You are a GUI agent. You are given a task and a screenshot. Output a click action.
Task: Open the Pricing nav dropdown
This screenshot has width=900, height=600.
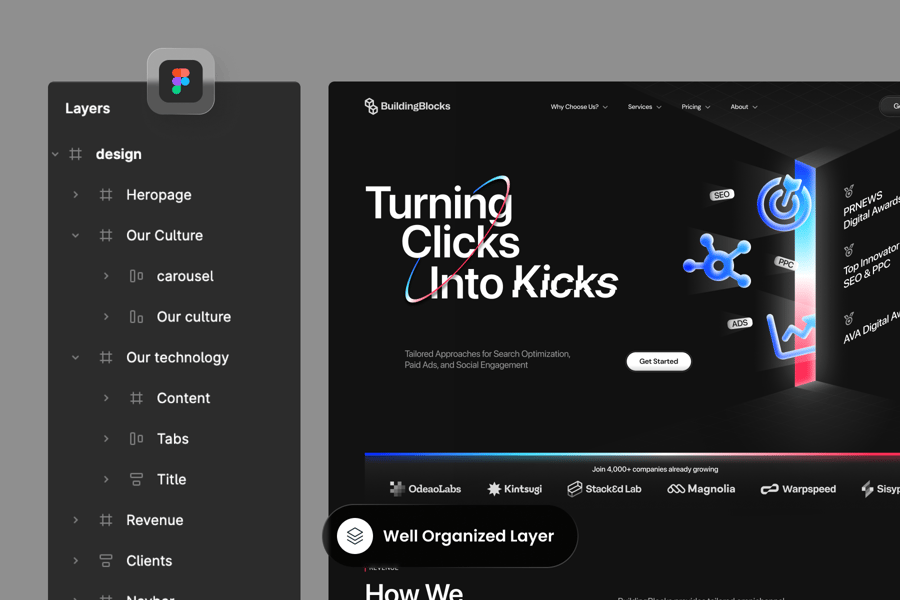(x=695, y=107)
